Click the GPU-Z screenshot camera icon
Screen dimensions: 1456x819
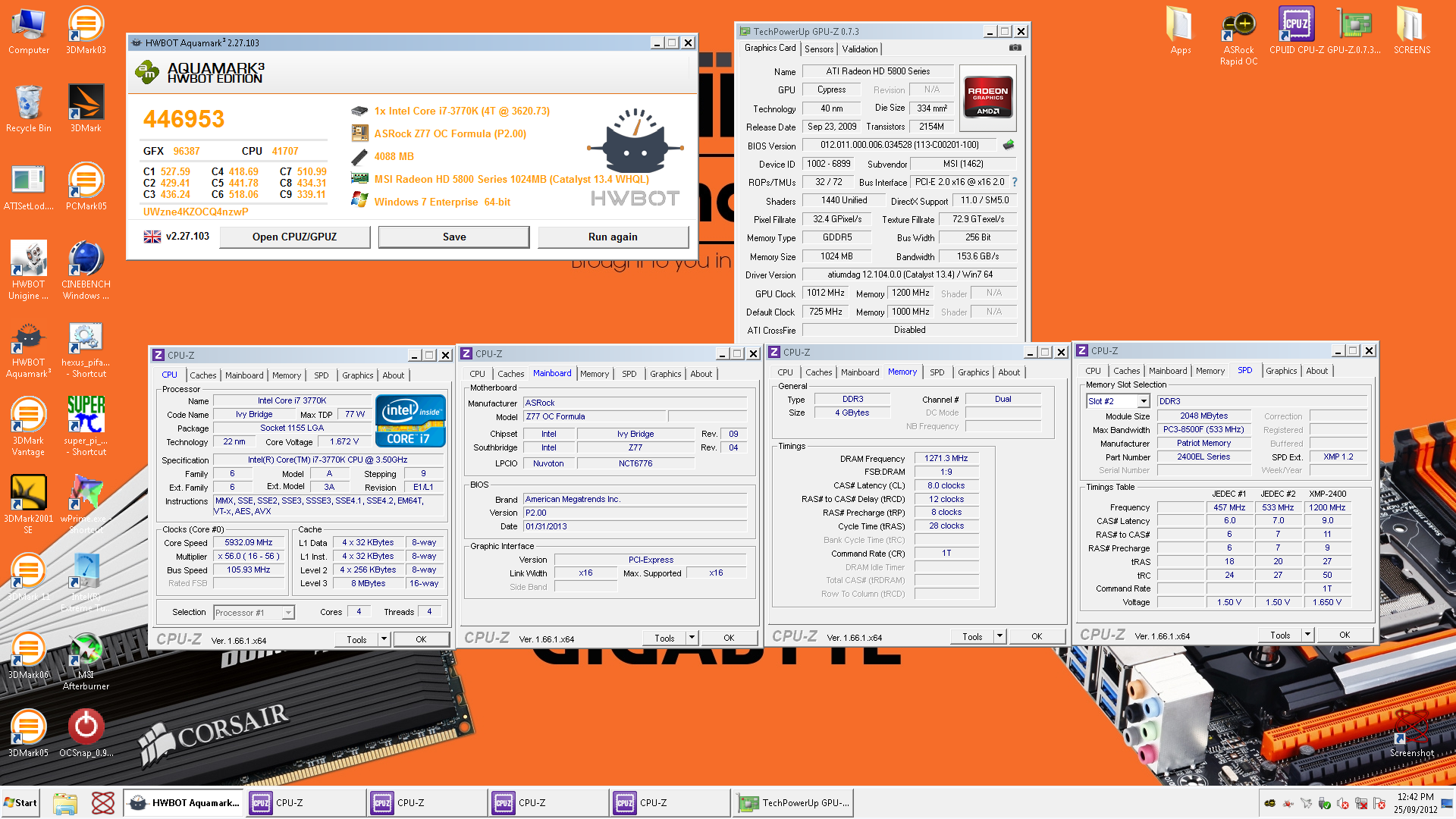[1015, 48]
